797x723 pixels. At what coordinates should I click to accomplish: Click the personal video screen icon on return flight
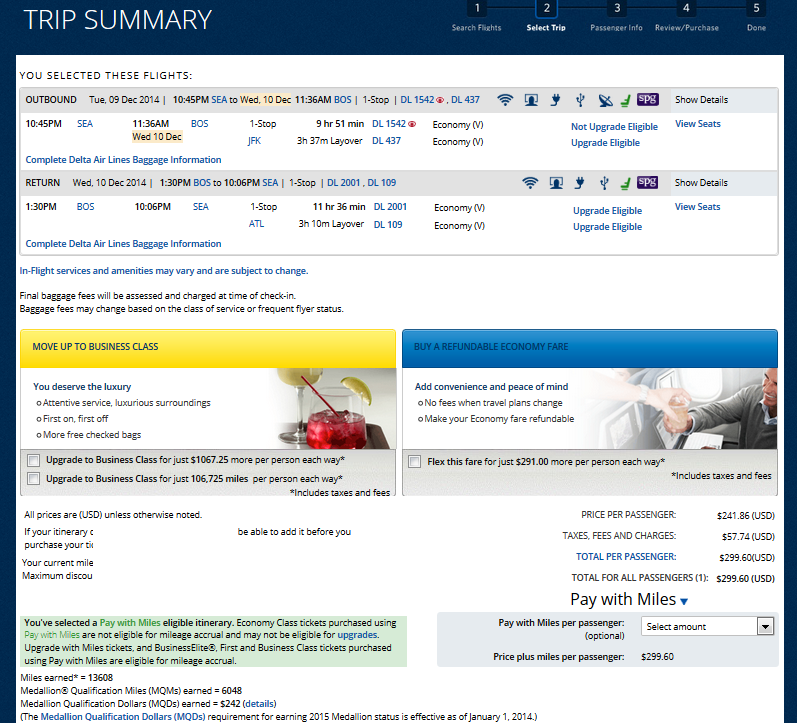(555, 183)
